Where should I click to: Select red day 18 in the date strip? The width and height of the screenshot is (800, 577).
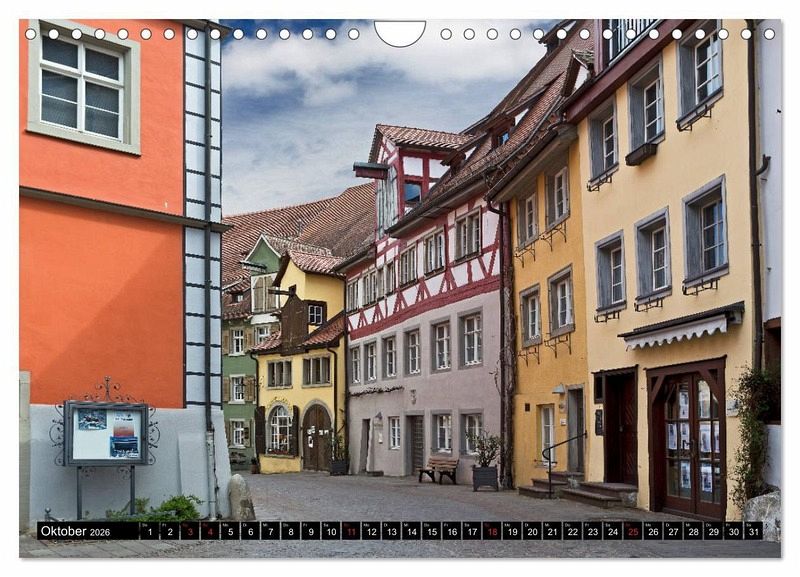click(491, 531)
